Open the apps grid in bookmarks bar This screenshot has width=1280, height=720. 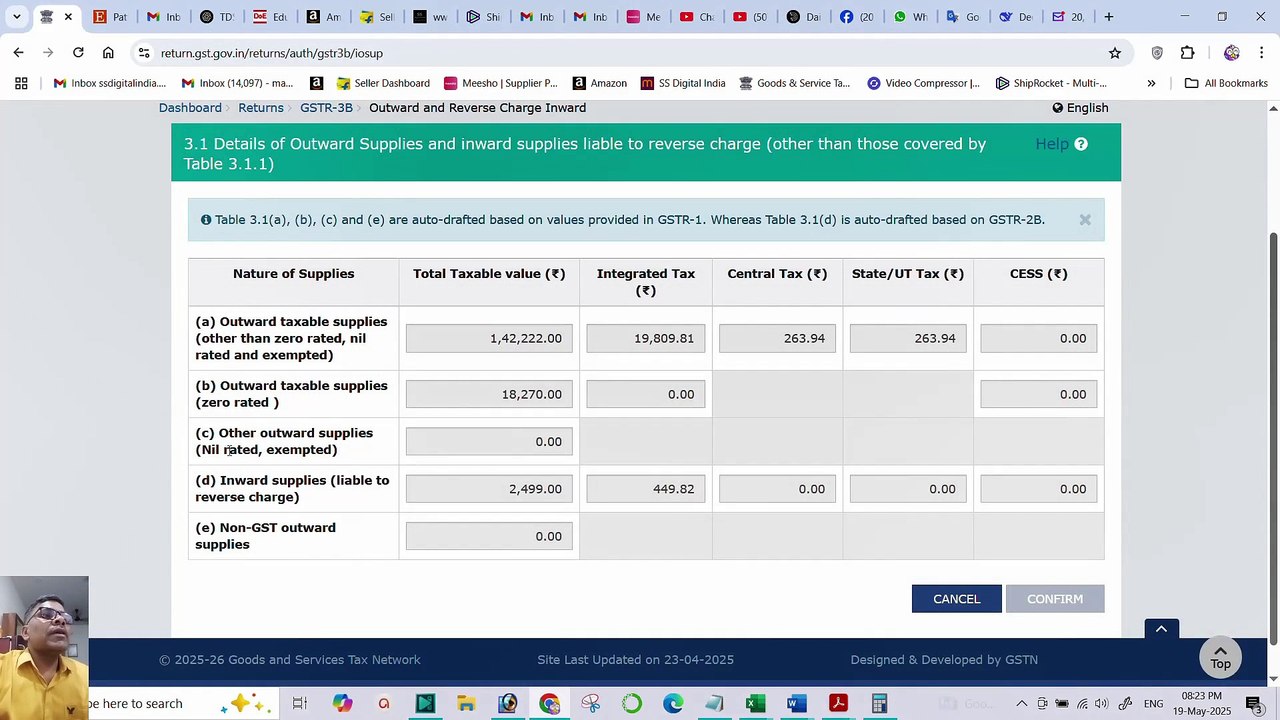point(21,83)
